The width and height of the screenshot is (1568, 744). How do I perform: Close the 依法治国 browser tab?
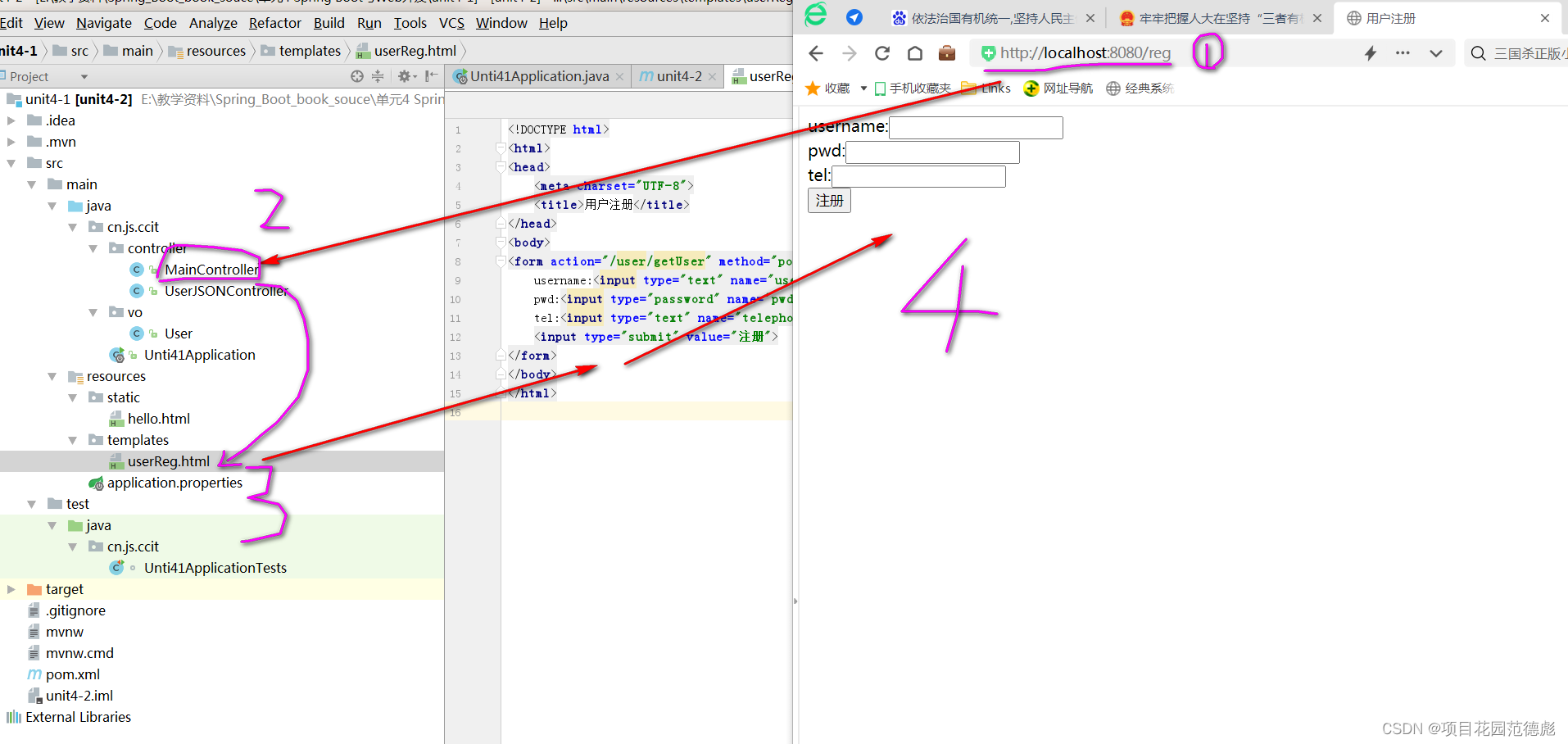1090,18
